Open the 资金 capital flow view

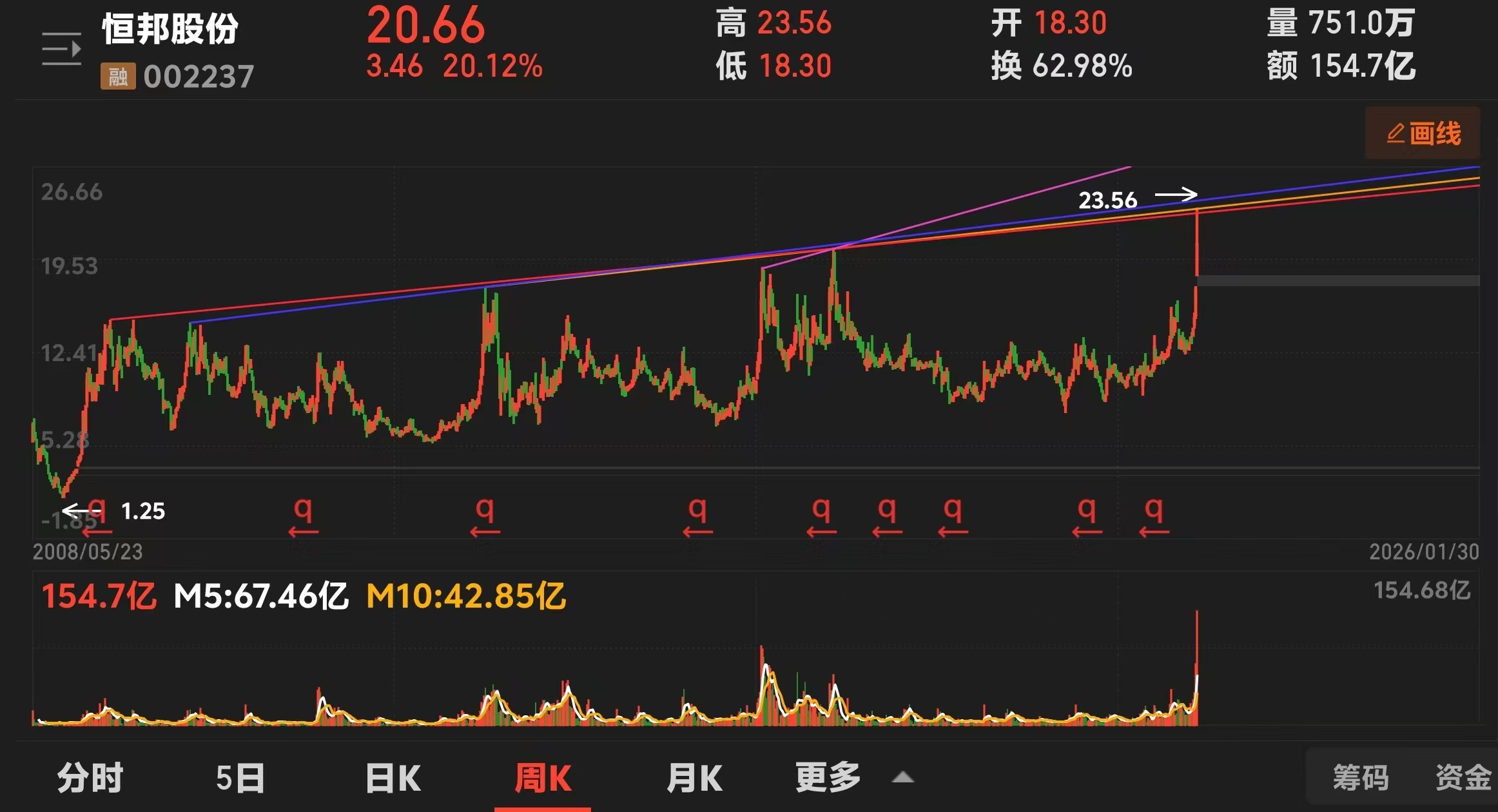[1463, 777]
